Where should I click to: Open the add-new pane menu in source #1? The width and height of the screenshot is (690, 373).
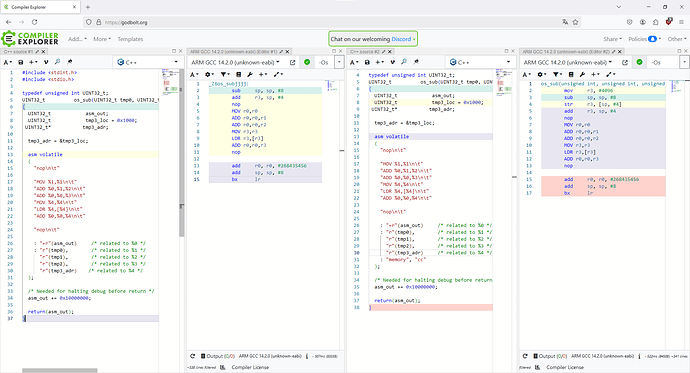[x=33, y=62]
